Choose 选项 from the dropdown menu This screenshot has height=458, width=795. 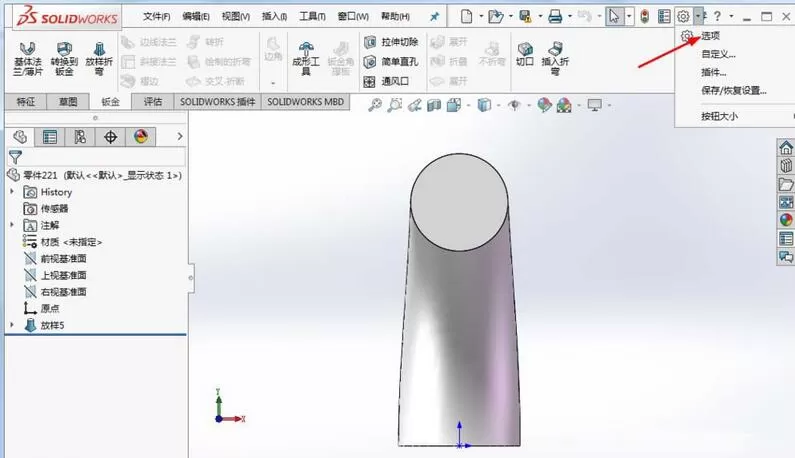pos(710,36)
